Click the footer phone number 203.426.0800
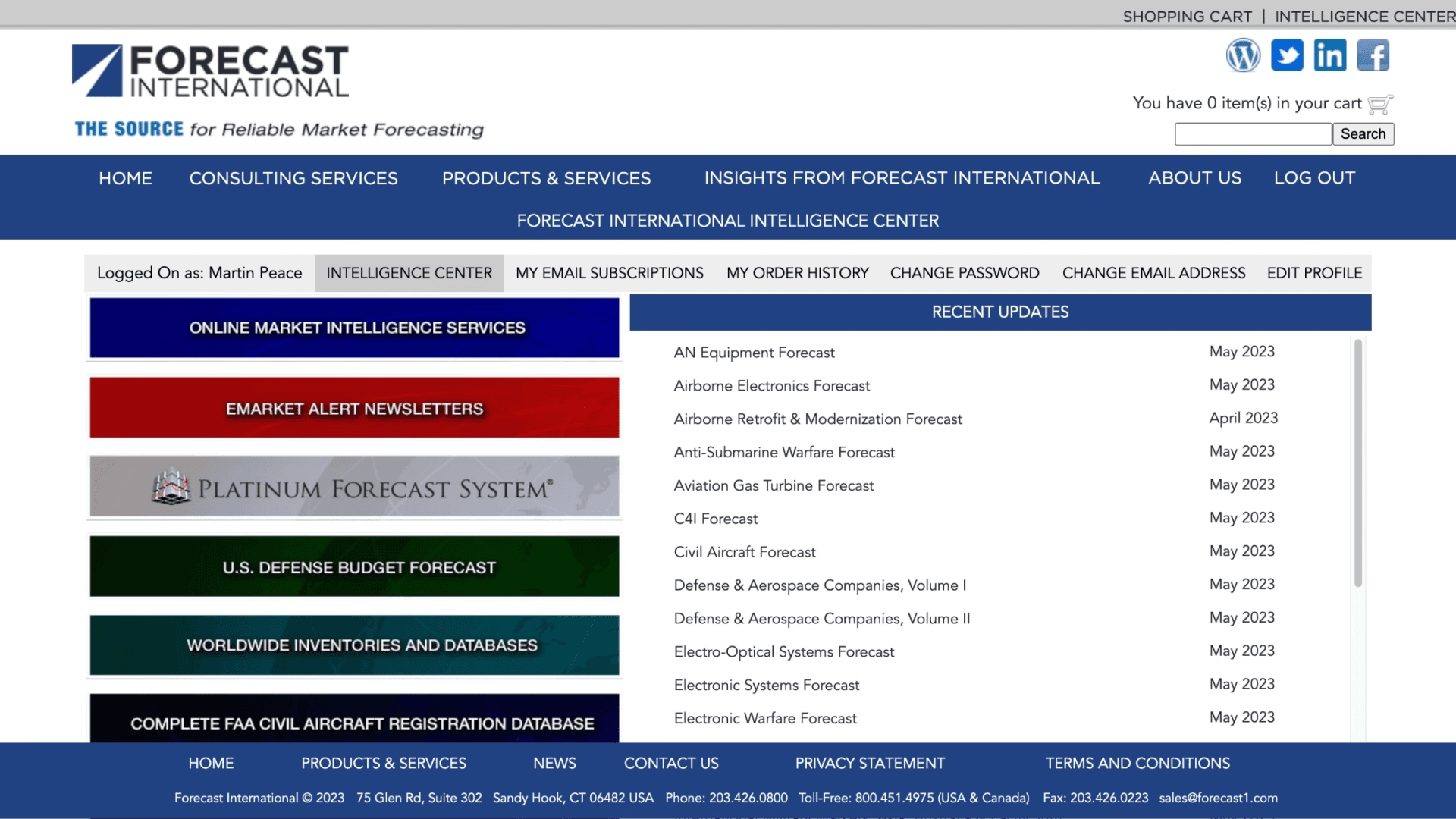This screenshot has width=1456, height=819. tap(748, 799)
